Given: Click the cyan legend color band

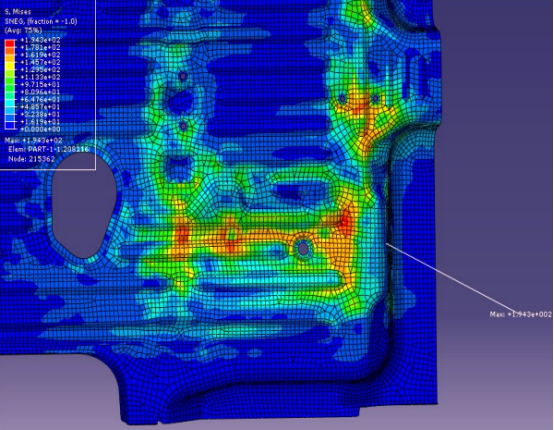Looking at the screenshot, I should tap(10, 103).
